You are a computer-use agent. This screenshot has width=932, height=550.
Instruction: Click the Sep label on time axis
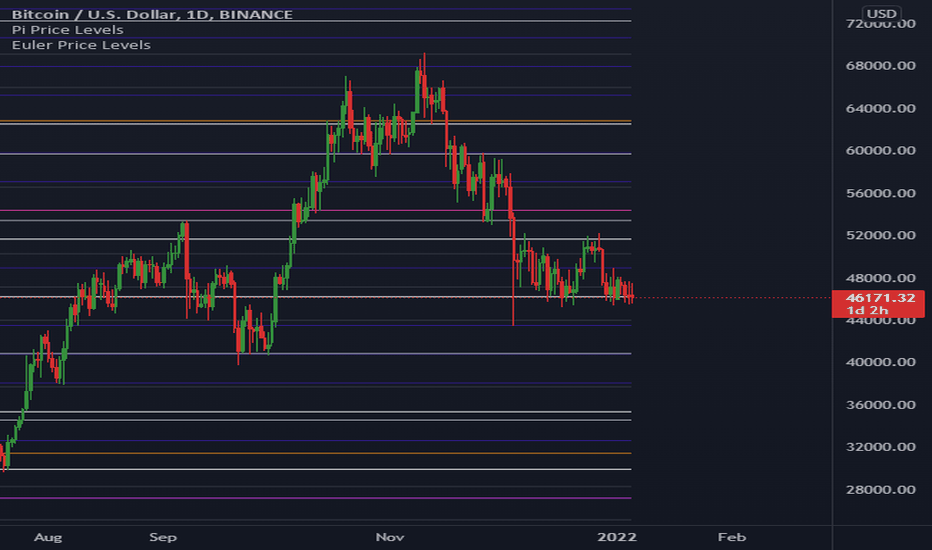[163, 537]
